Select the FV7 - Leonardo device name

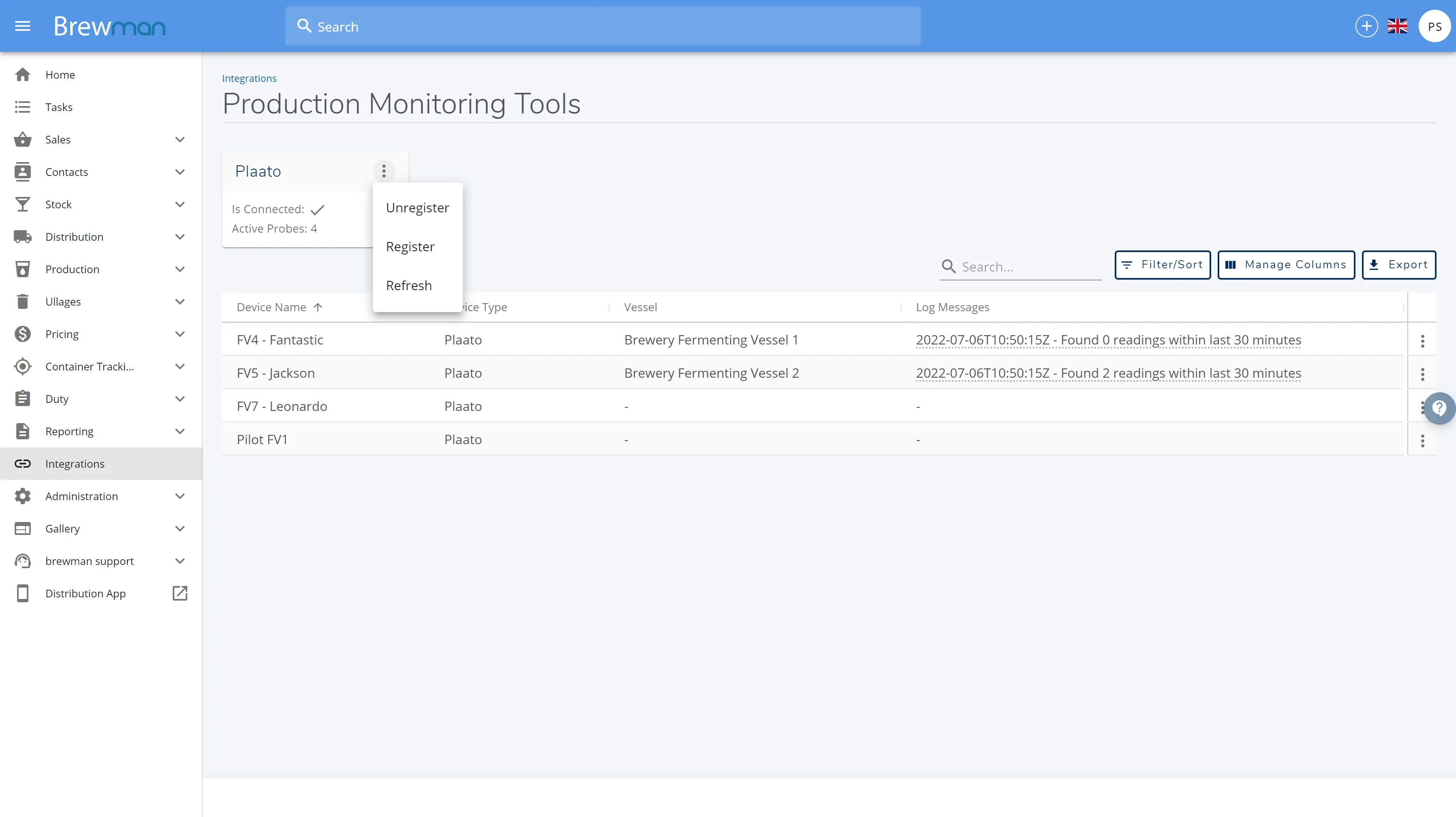point(281,406)
